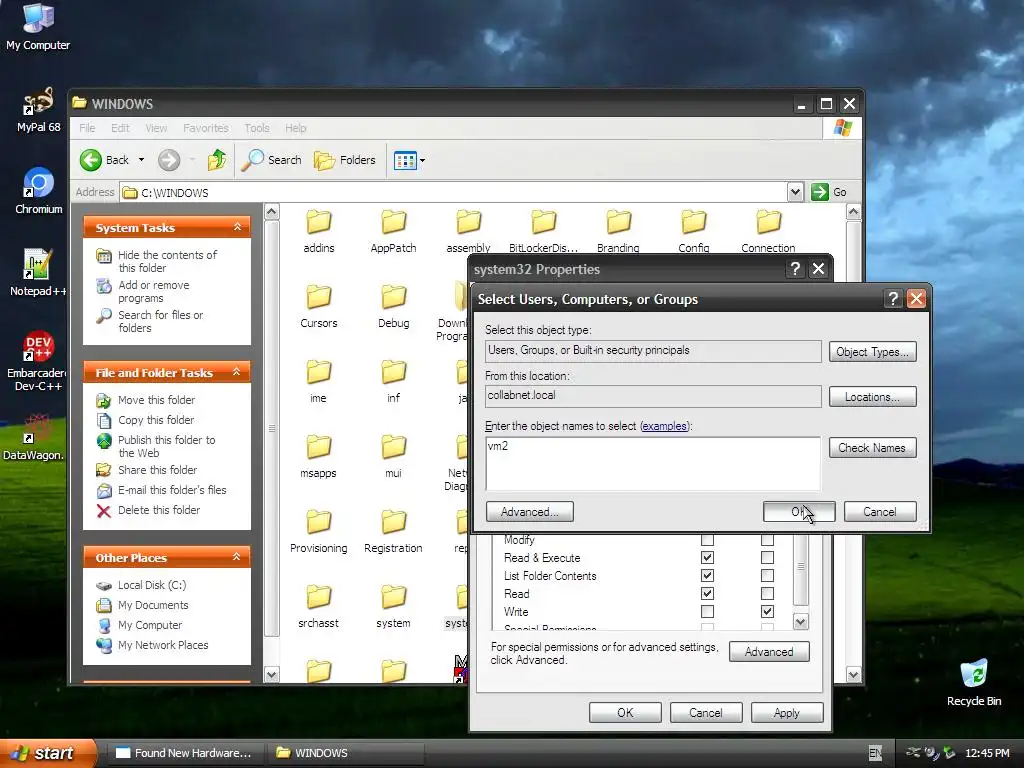Click Apply in system32 Properties
This screenshot has width=1024, height=768.
(x=787, y=713)
